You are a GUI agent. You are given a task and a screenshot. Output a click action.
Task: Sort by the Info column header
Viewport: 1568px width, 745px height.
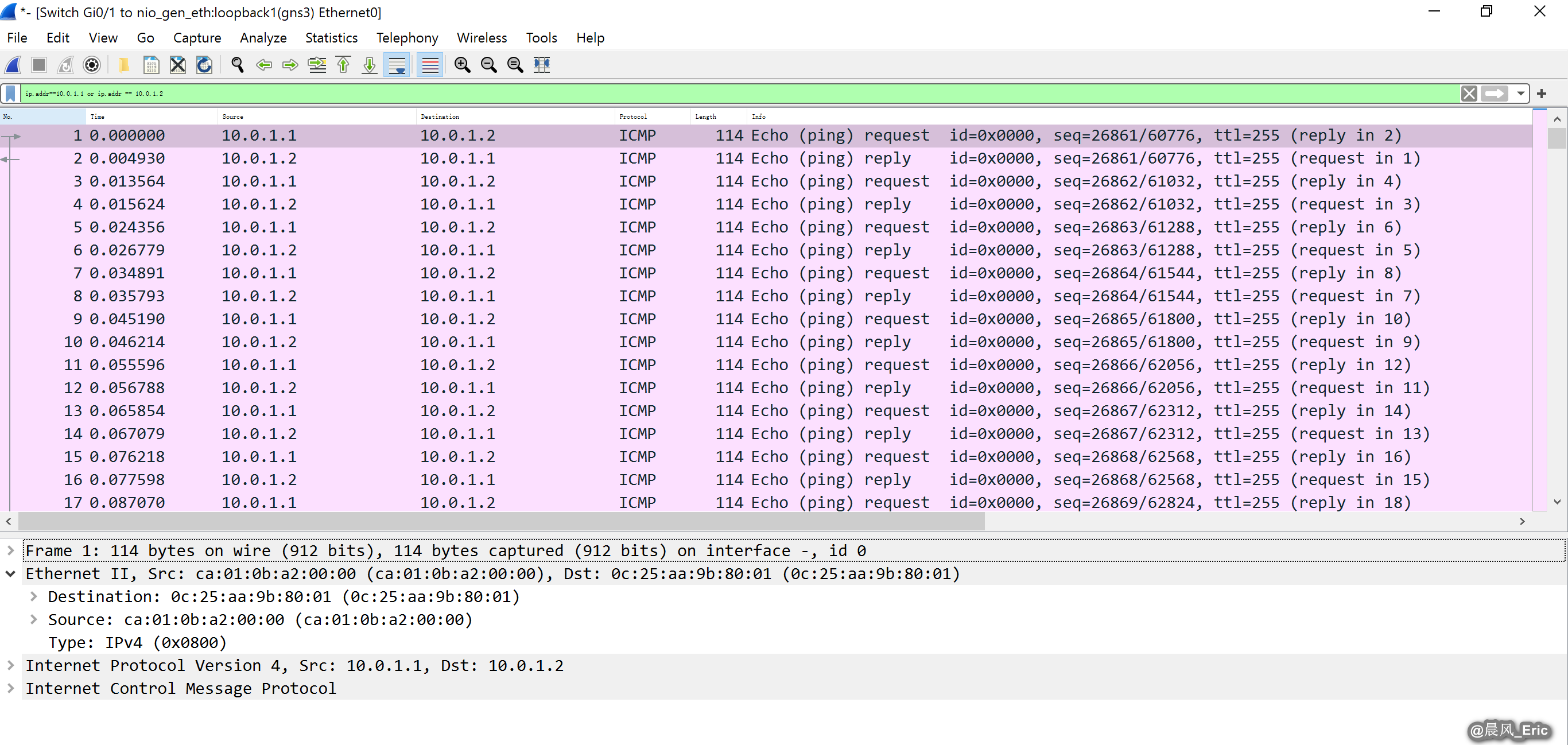pyautogui.click(x=1138, y=117)
